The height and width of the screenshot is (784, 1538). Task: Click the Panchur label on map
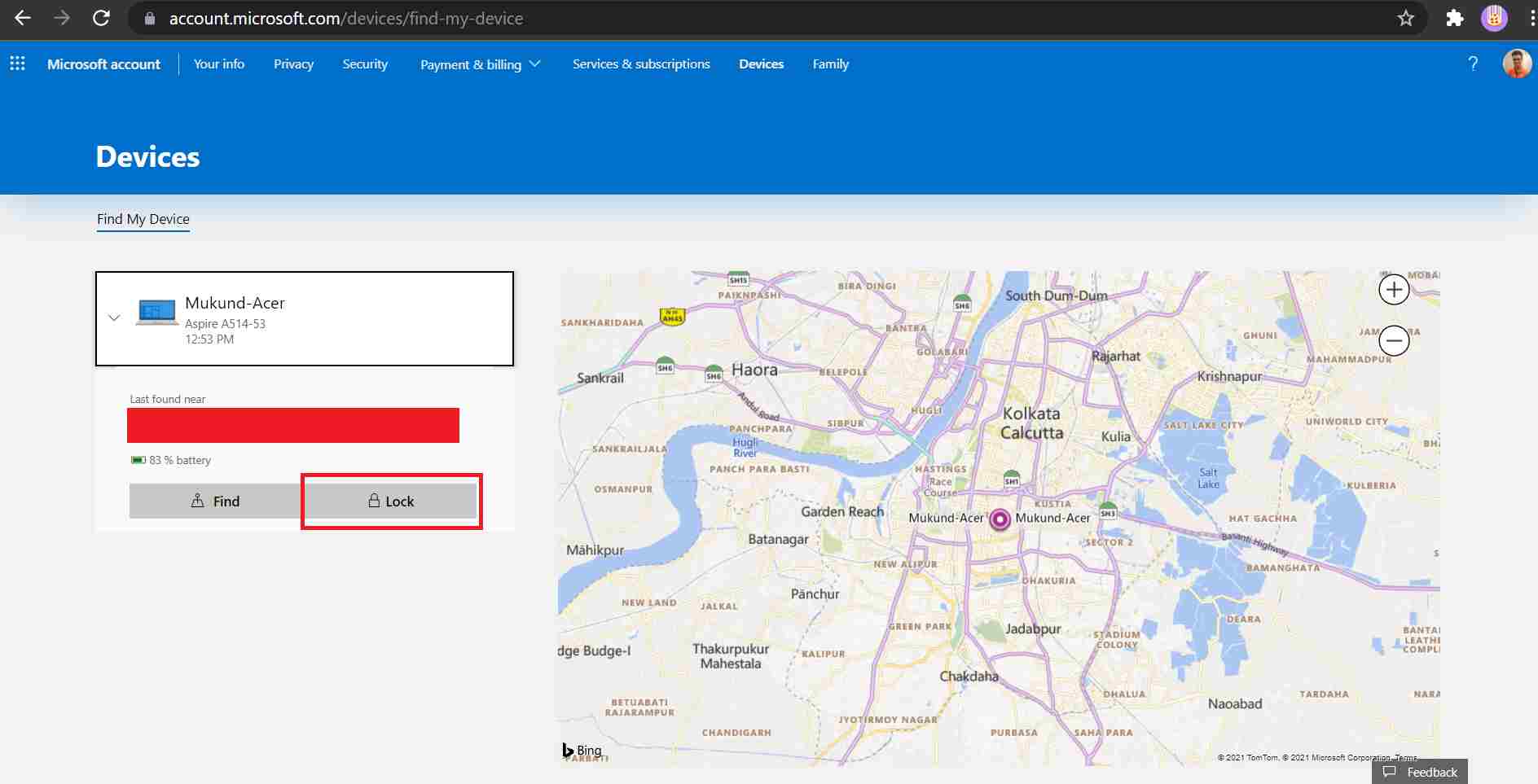815,593
